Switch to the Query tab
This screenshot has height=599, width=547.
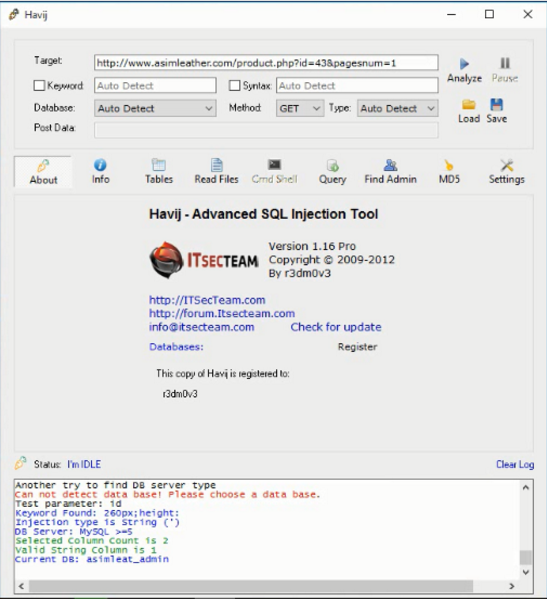[332, 172]
